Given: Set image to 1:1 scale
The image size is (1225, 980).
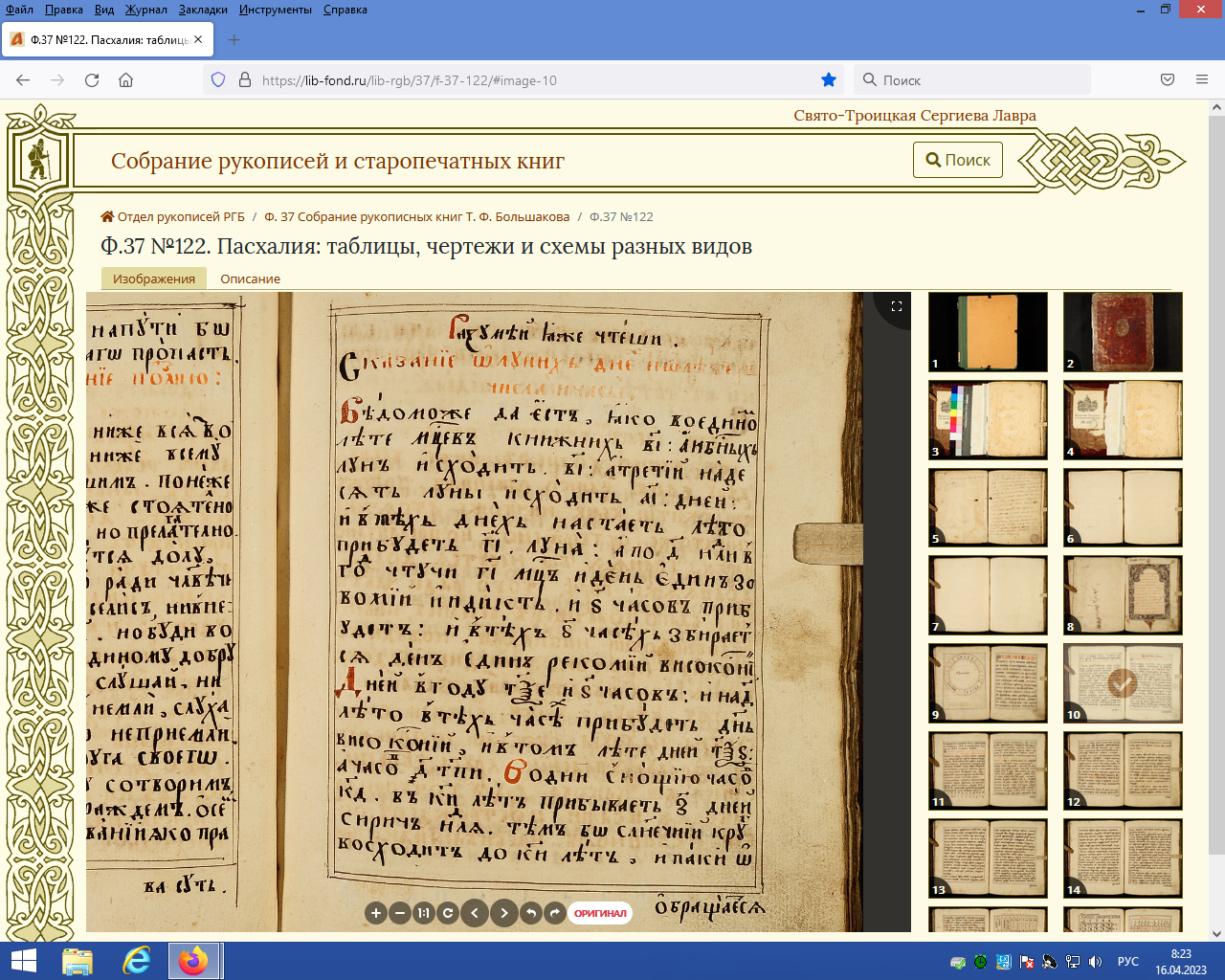Looking at the screenshot, I should [x=424, y=913].
